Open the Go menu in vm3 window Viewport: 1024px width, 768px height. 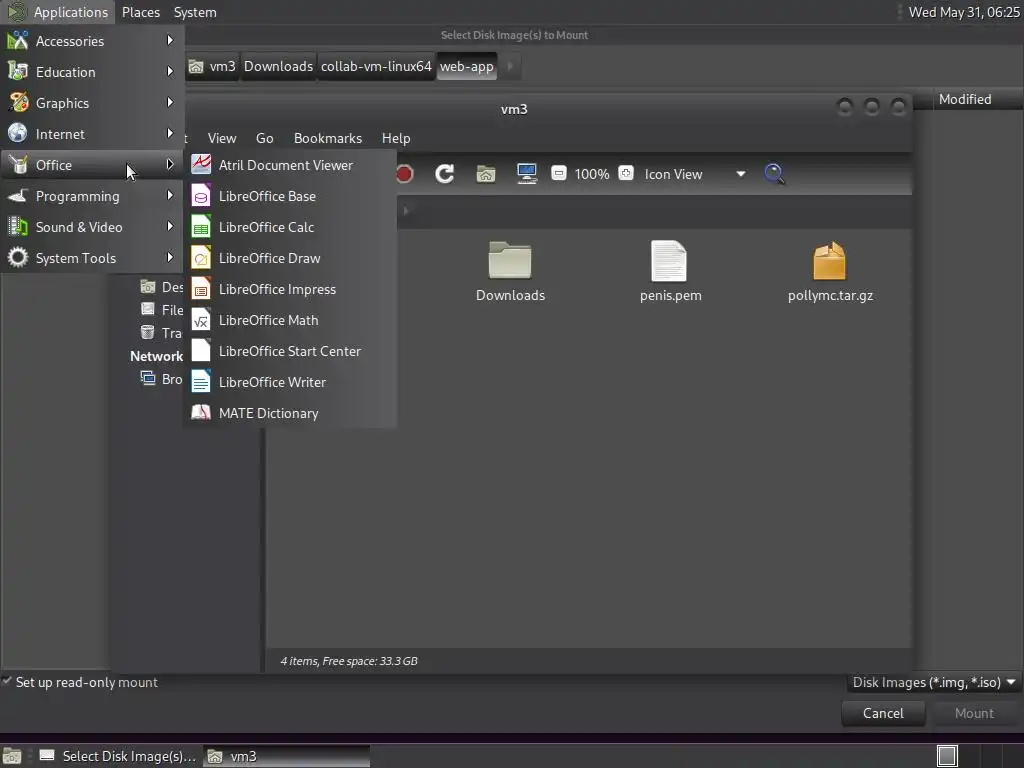(264, 138)
